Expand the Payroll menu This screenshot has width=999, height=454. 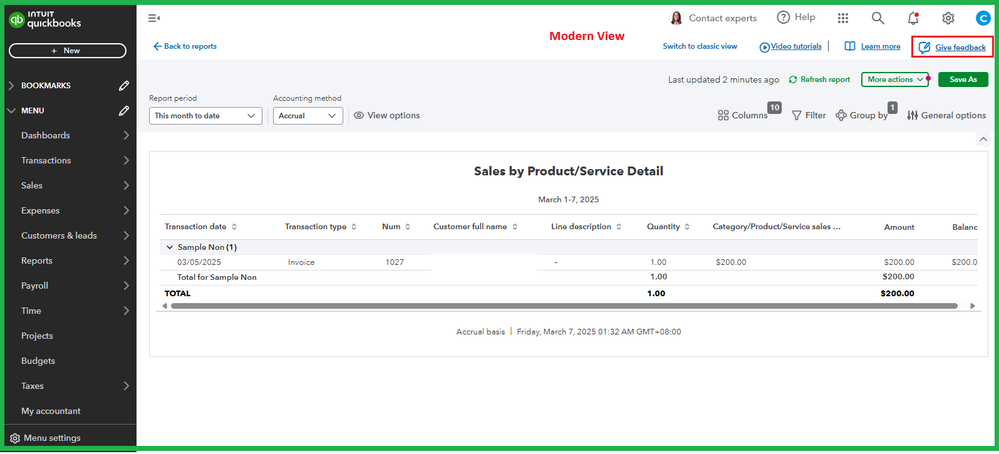point(126,286)
